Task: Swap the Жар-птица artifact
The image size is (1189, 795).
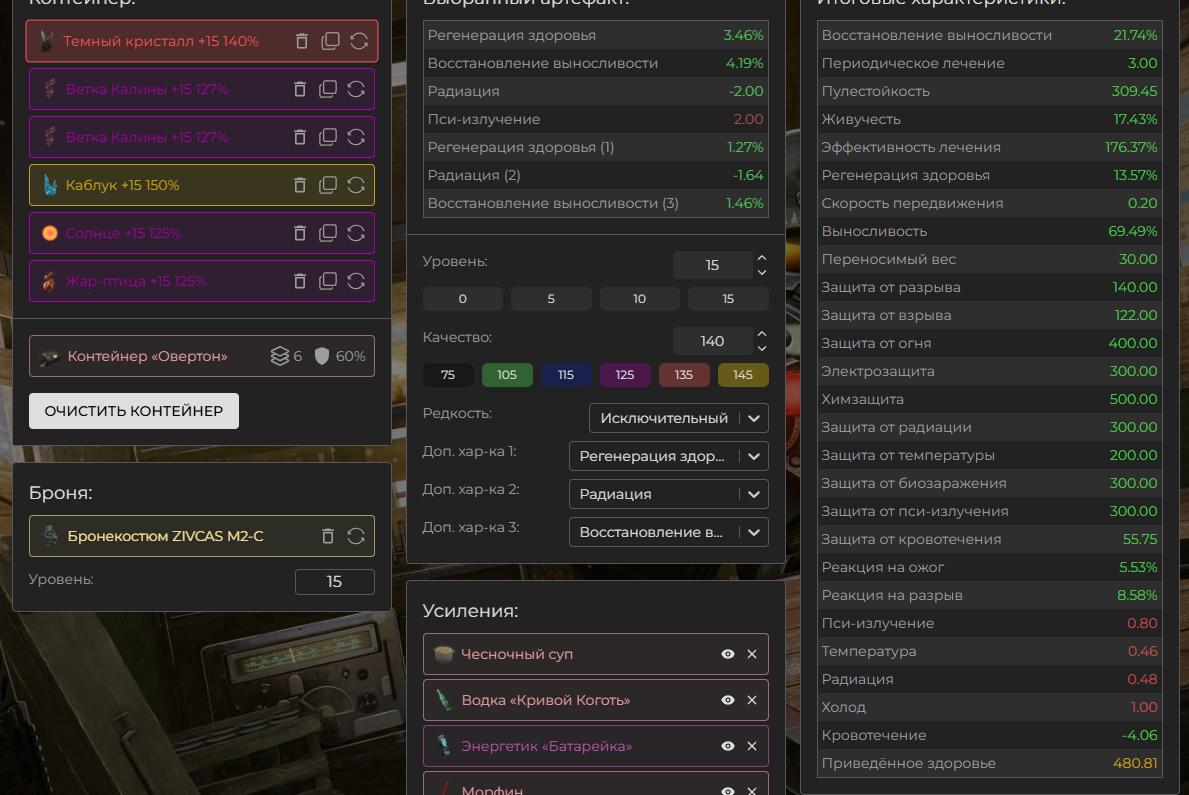Action: pyautogui.click(x=356, y=281)
